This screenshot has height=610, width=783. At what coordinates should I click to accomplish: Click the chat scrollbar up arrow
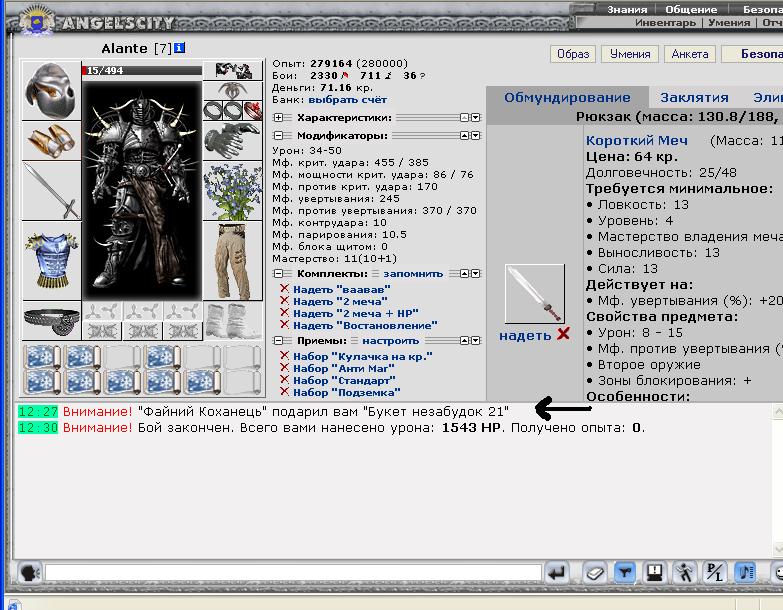click(778, 412)
